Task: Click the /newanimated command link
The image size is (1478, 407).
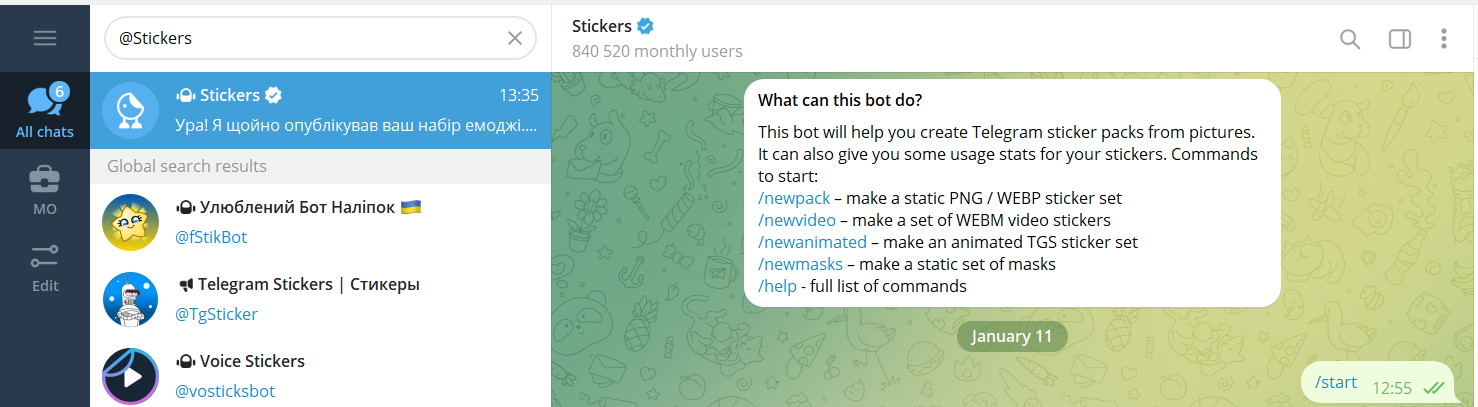Action: click(812, 242)
